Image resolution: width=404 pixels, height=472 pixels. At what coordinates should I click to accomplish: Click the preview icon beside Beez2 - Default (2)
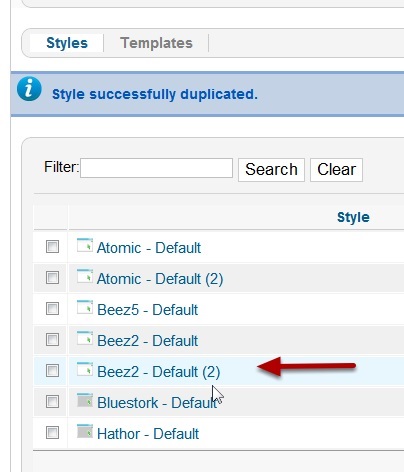85,369
